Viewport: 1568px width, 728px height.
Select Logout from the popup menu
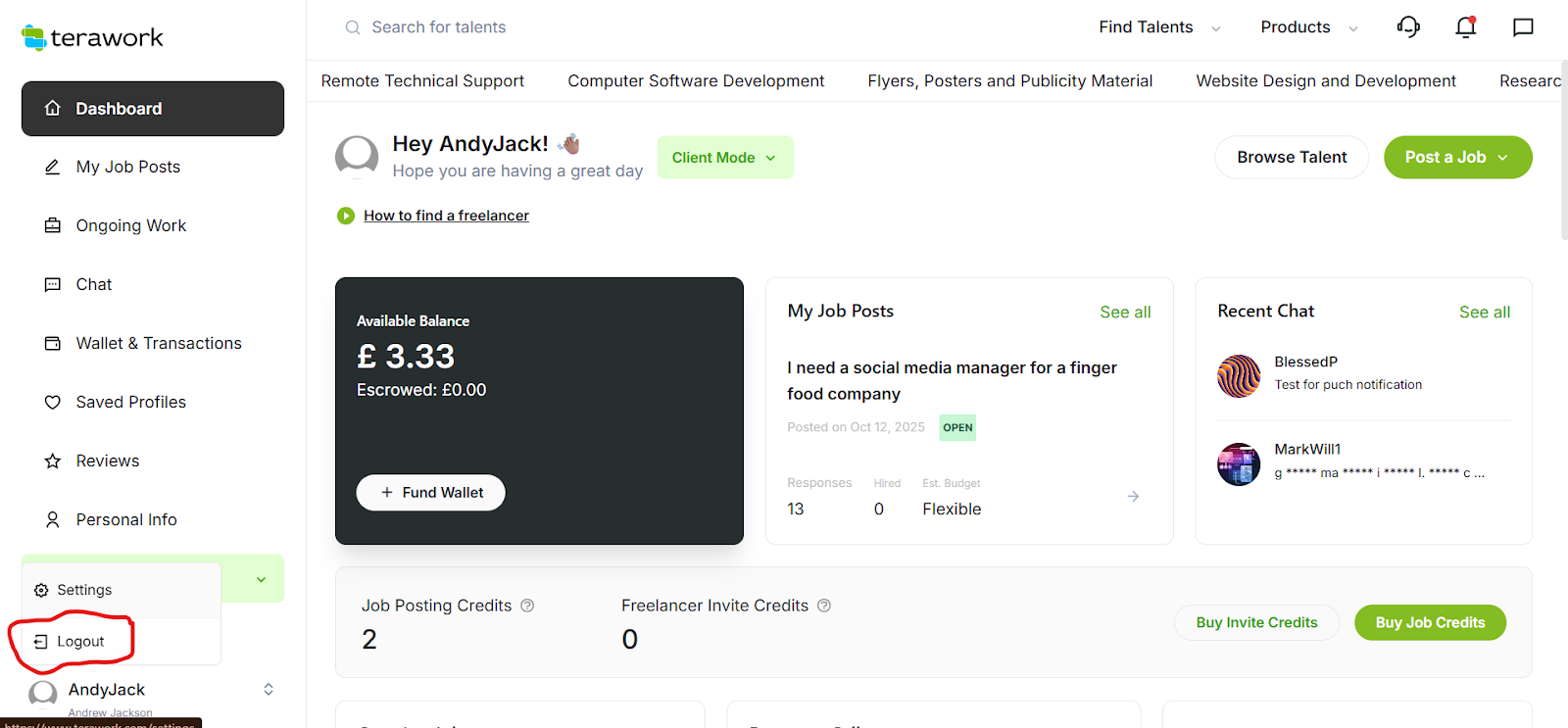coord(79,642)
